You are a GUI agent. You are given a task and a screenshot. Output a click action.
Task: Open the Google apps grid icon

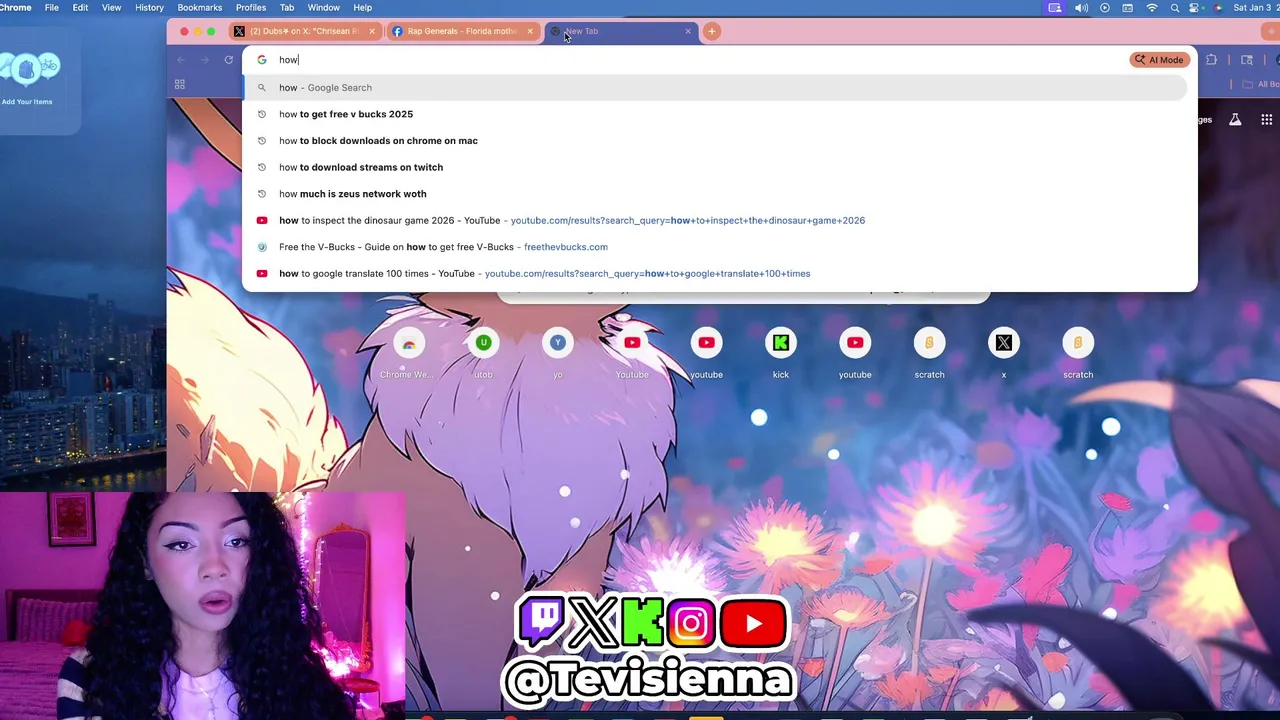point(1267,120)
